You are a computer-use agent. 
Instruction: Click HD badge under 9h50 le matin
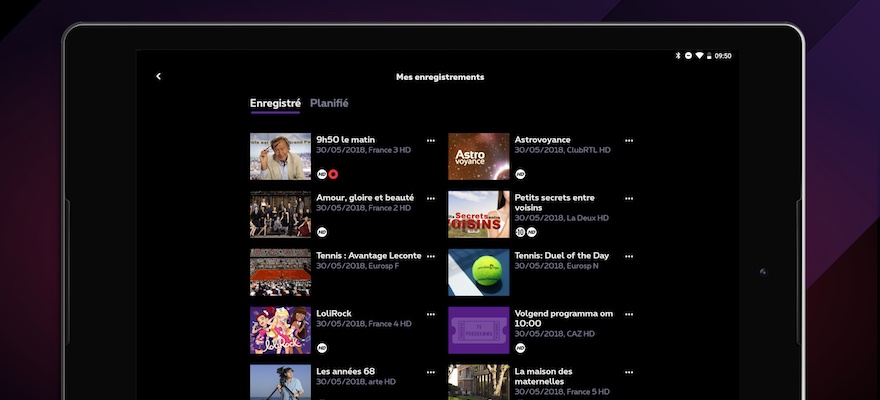[x=322, y=174]
